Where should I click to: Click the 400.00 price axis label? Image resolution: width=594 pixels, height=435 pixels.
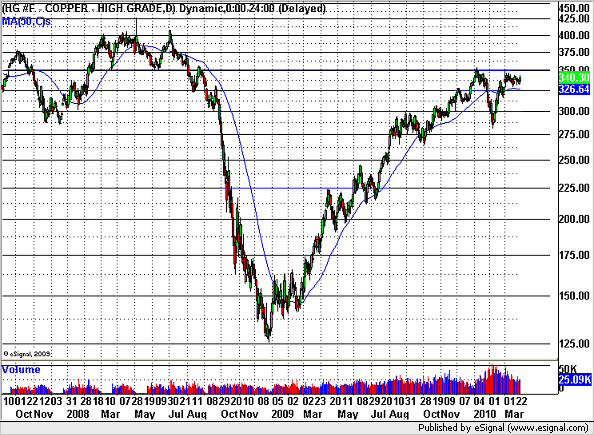pos(574,35)
